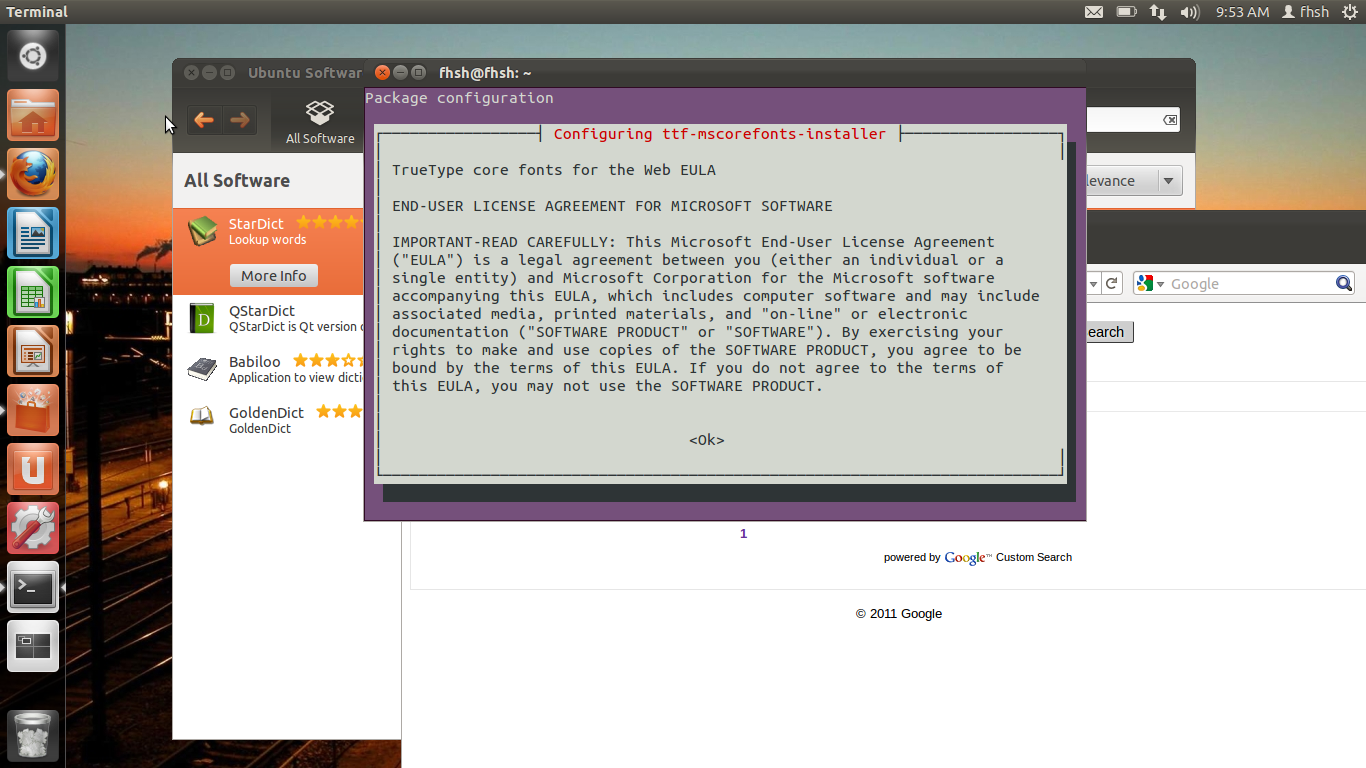Viewport: 1366px width, 768px height.
Task: Open the battery indicator menu
Action: [x=1126, y=12]
